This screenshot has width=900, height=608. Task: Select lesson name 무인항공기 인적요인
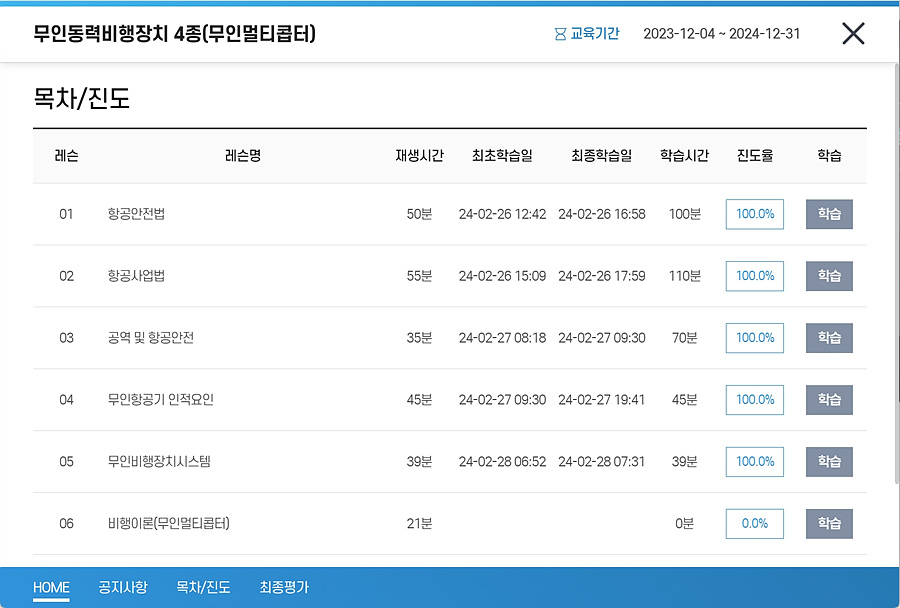161,400
